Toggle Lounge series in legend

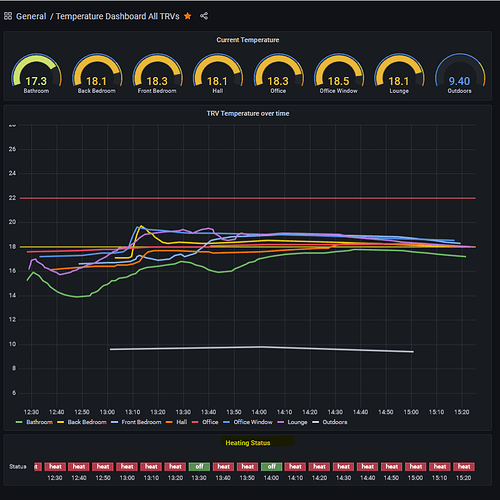[297, 422]
